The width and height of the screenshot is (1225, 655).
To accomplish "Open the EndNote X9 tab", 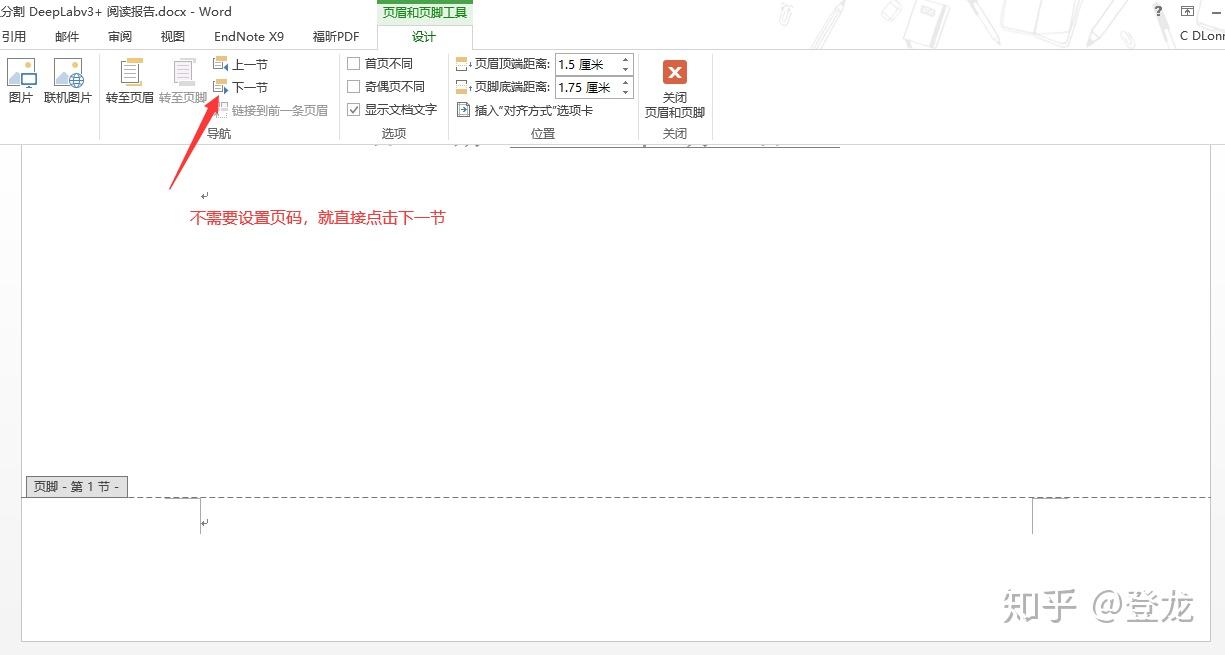I will pos(249,37).
